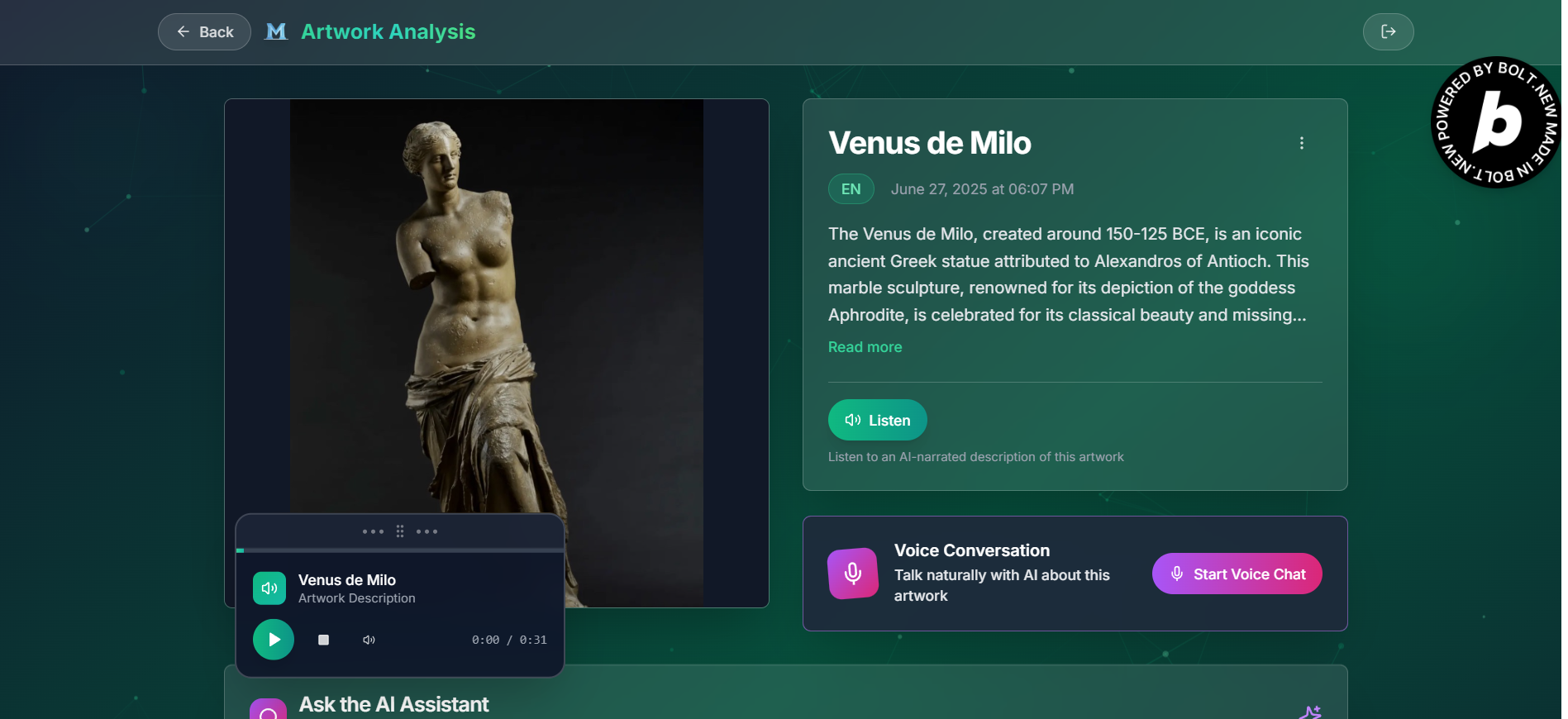Click the June 27, 2025 at 06:07 PM timestamp
This screenshot has width=1568, height=719.
pyautogui.click(x=982, y=189)
